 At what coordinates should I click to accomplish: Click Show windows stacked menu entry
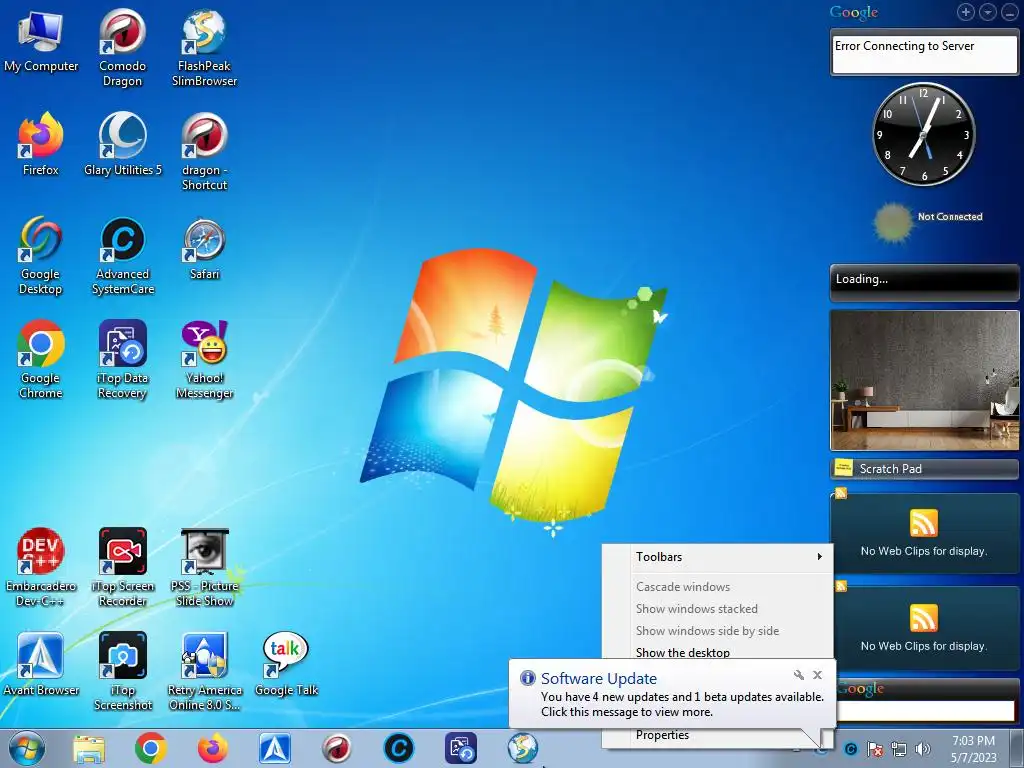(x=717, y=609)
